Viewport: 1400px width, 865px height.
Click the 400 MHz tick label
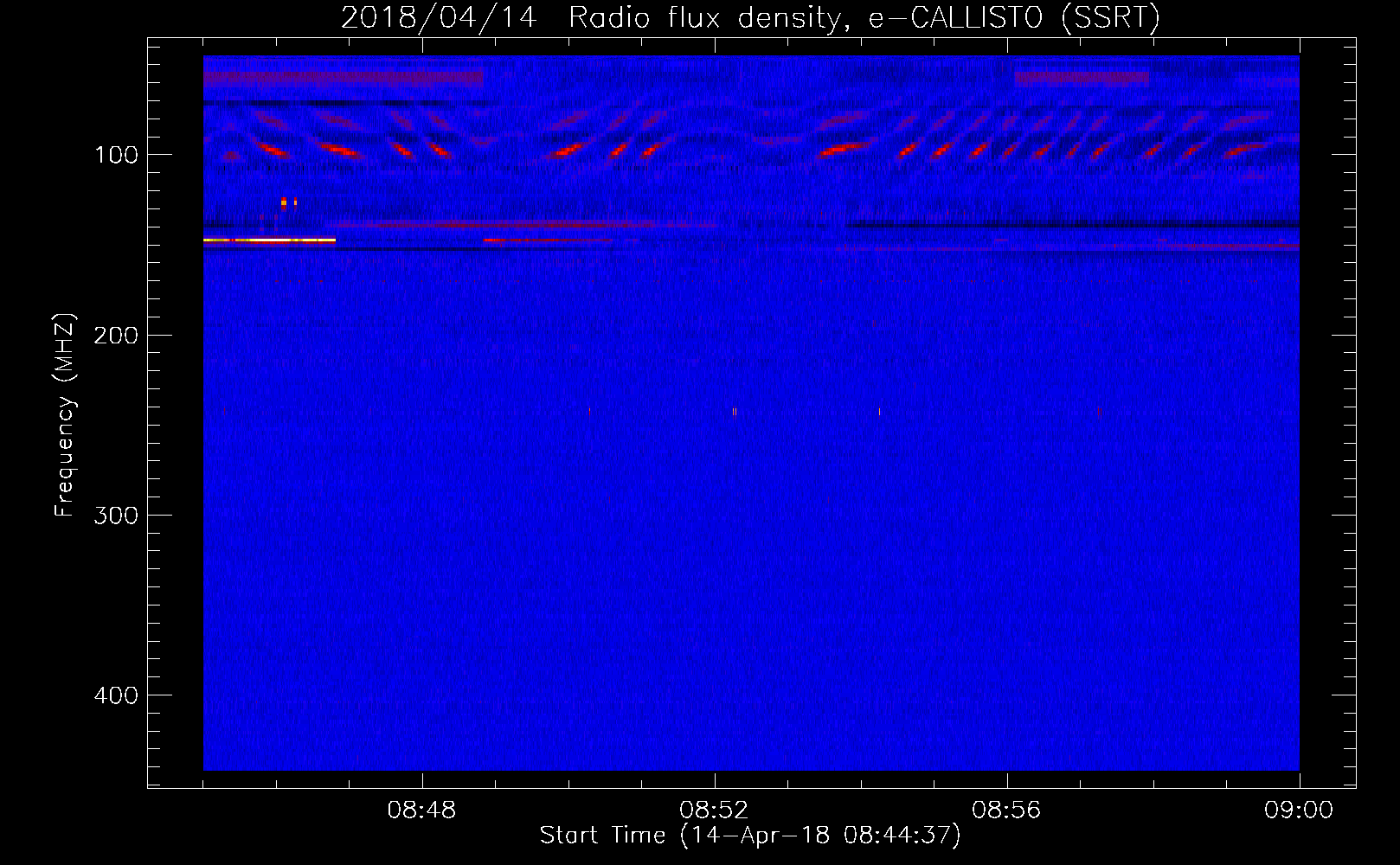point(116,695)
